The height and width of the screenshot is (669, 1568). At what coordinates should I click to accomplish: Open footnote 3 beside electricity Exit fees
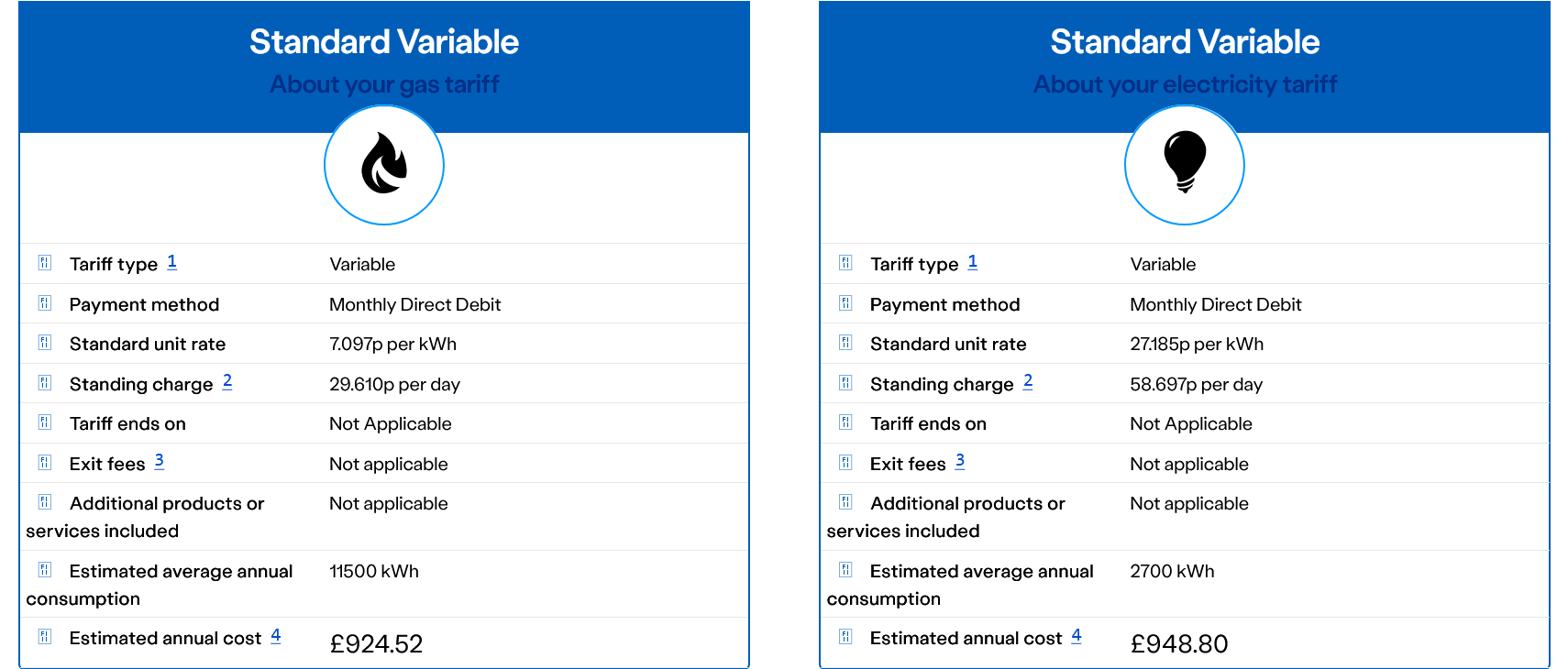pos(959,461)
